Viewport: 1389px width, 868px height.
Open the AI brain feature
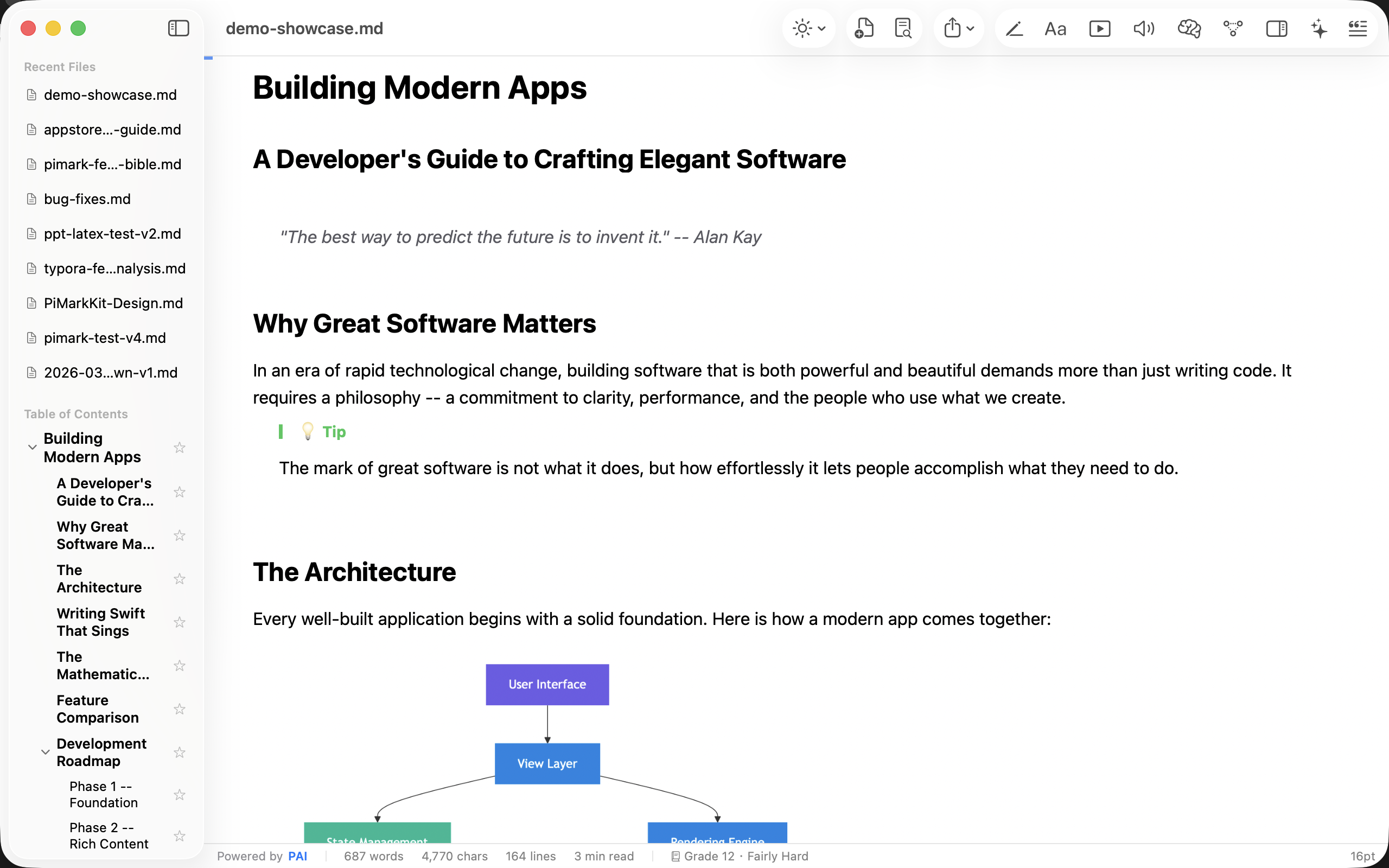click(x=1188, y=28)
